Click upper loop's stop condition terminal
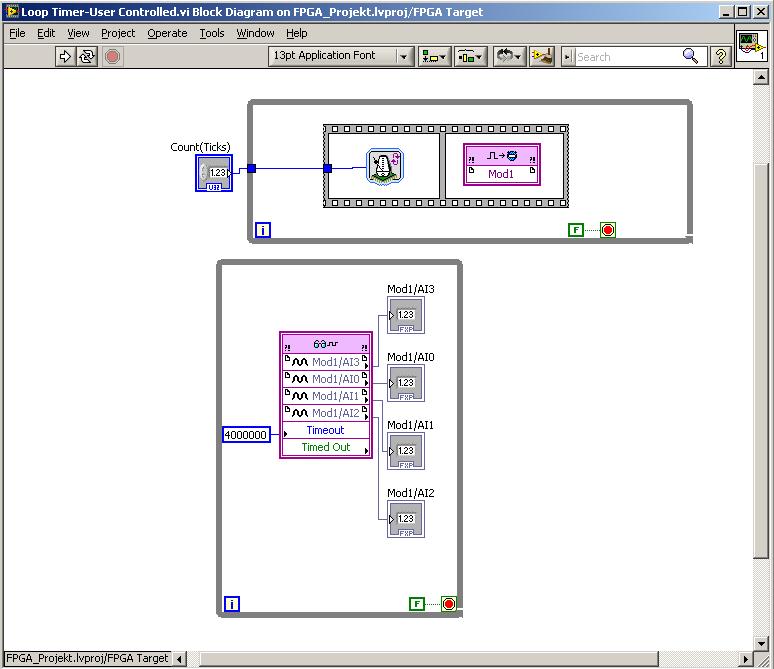 pyautogui.click(x=608, y=230)
